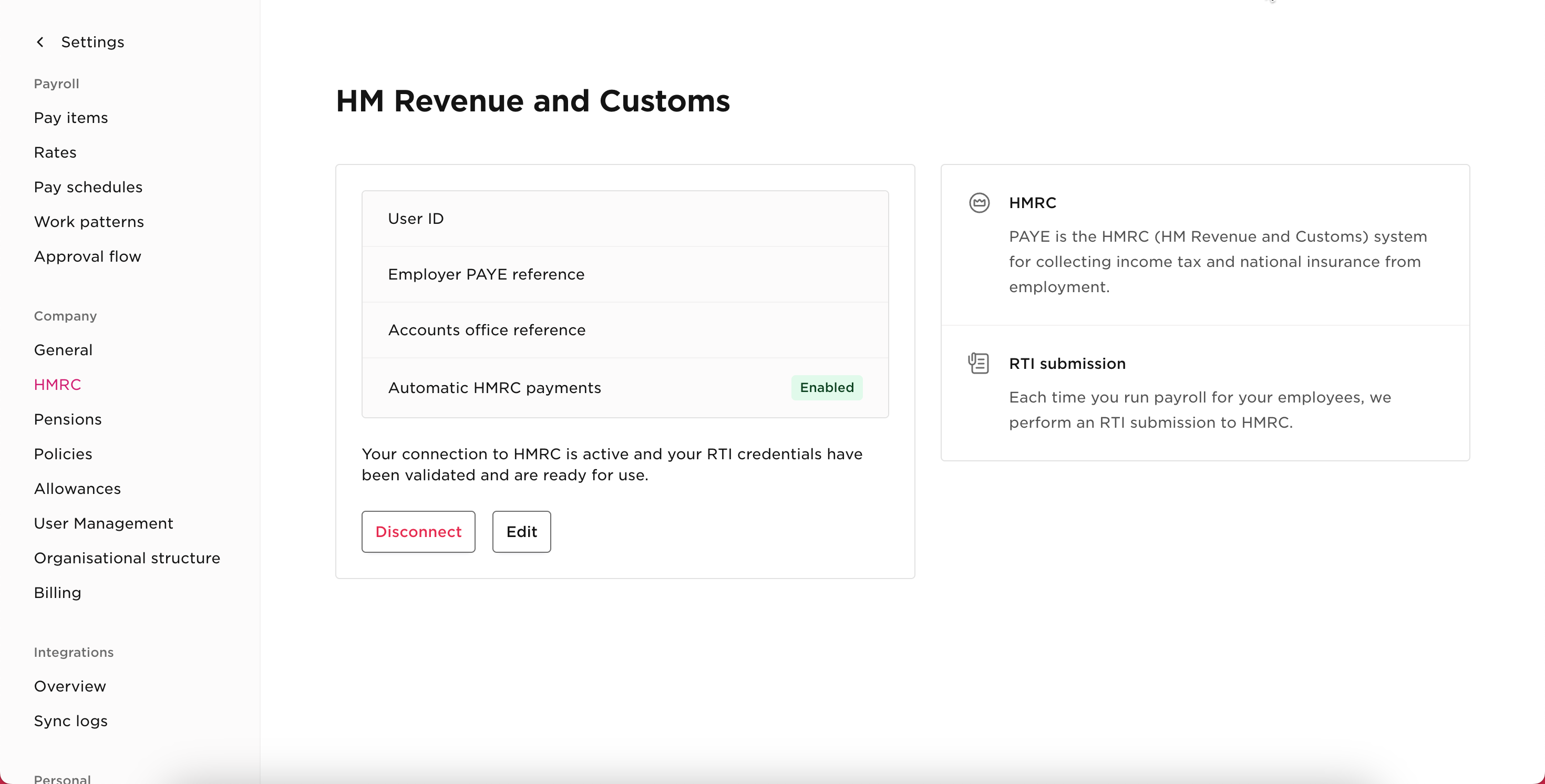Open Work patterns settings
The width and height of the screenshot is (1545, 784).
click(89, 221)
